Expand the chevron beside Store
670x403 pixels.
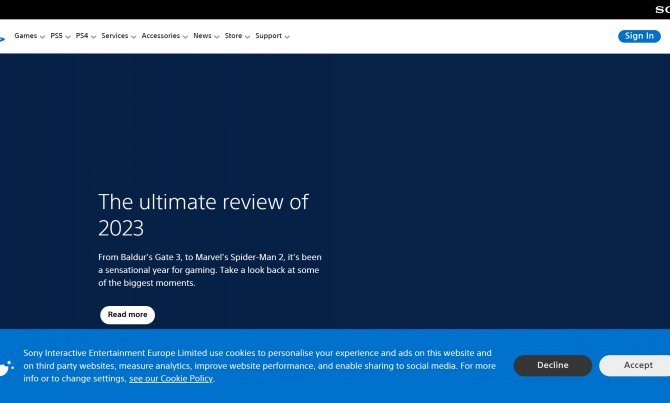[x=247, y=37]
